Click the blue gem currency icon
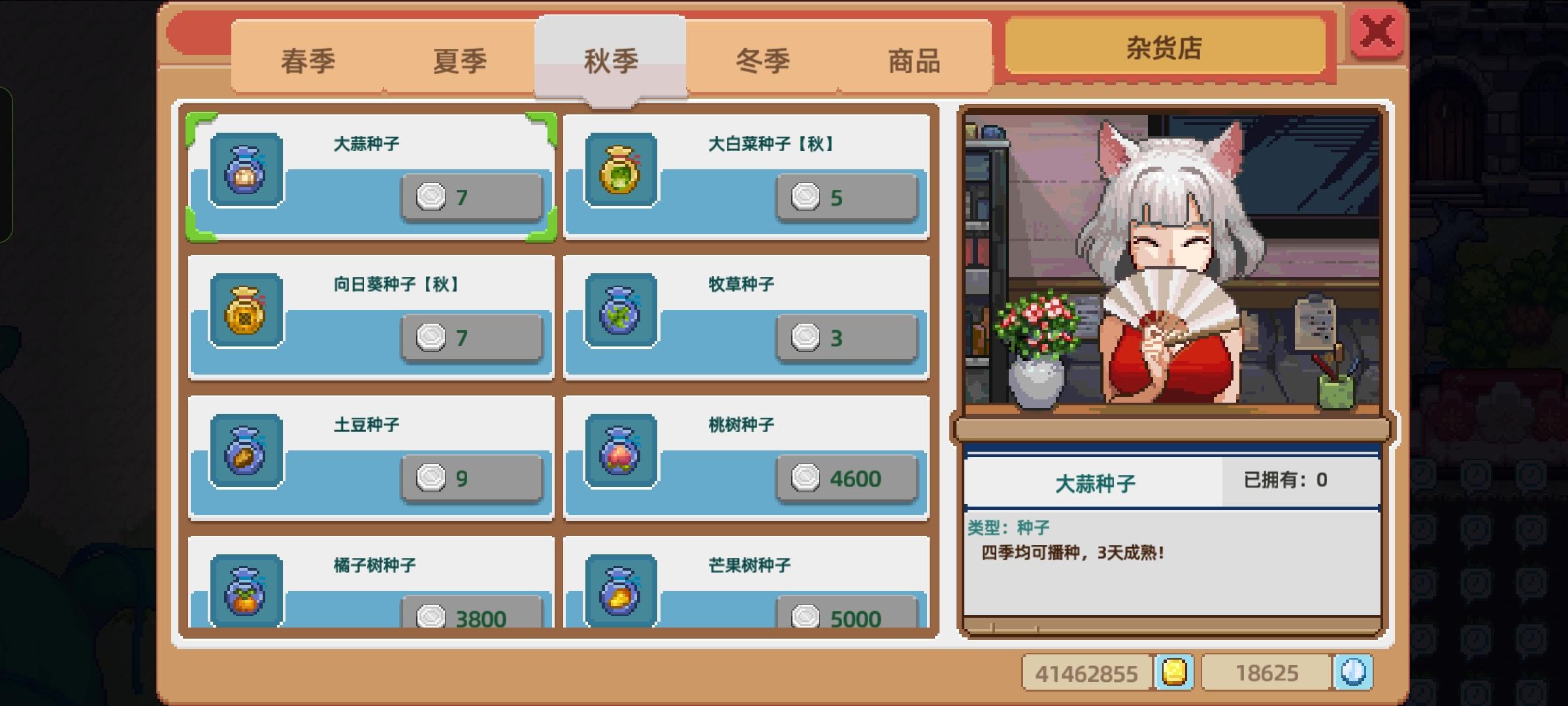 point(1352,672)
